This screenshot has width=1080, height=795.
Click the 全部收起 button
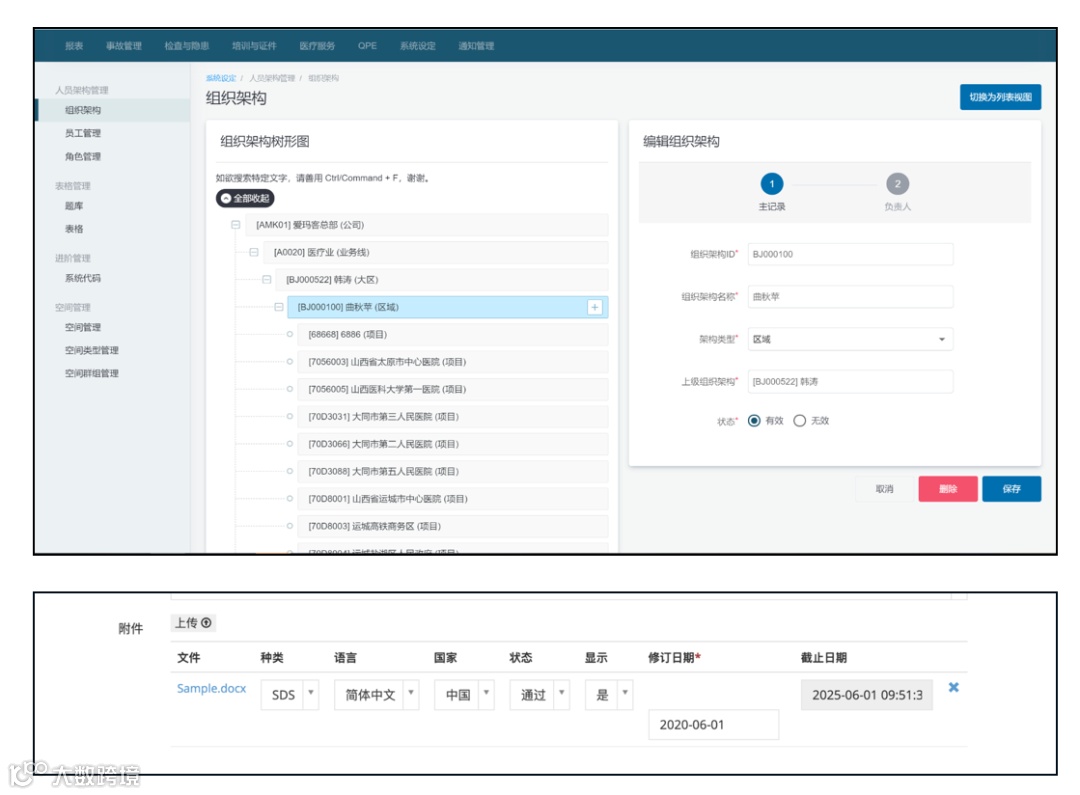[x=245, y=198]
